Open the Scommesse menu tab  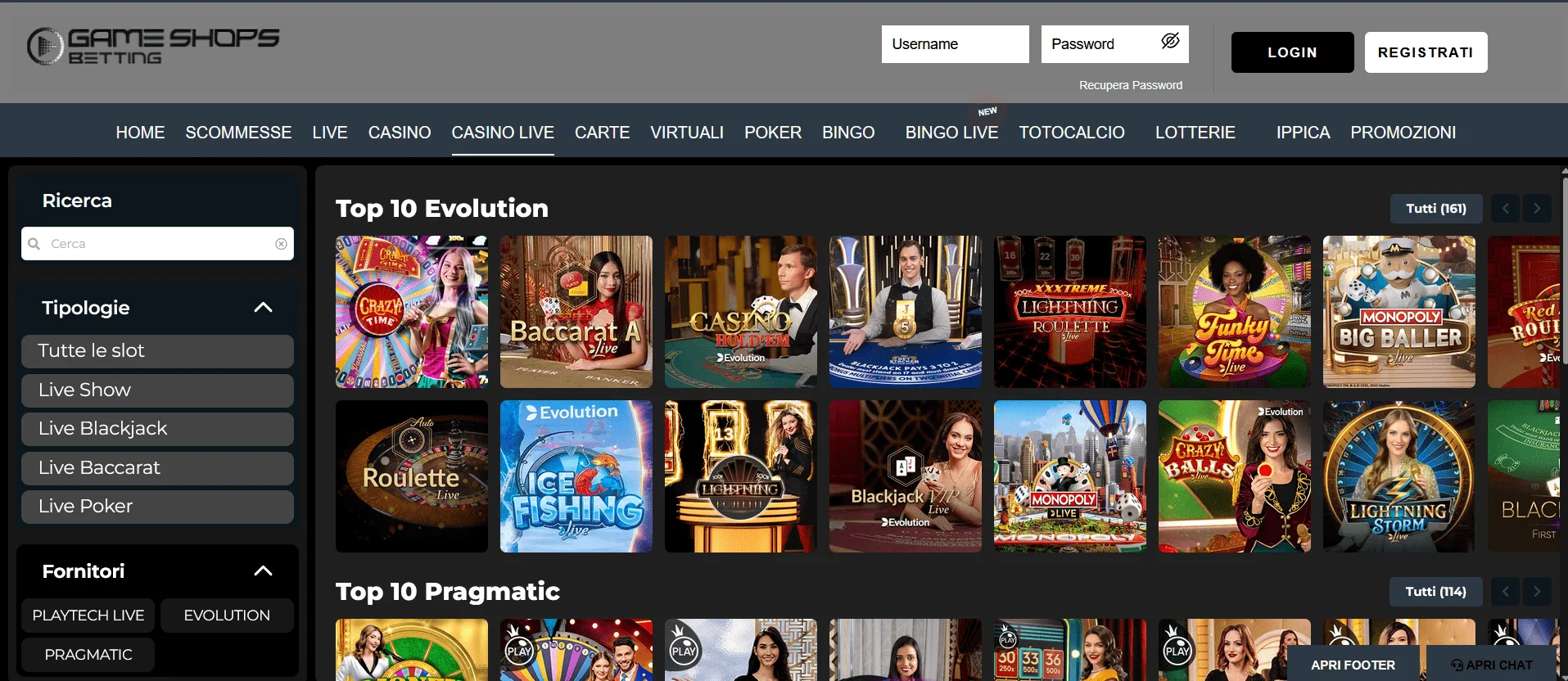click(238, 133)
